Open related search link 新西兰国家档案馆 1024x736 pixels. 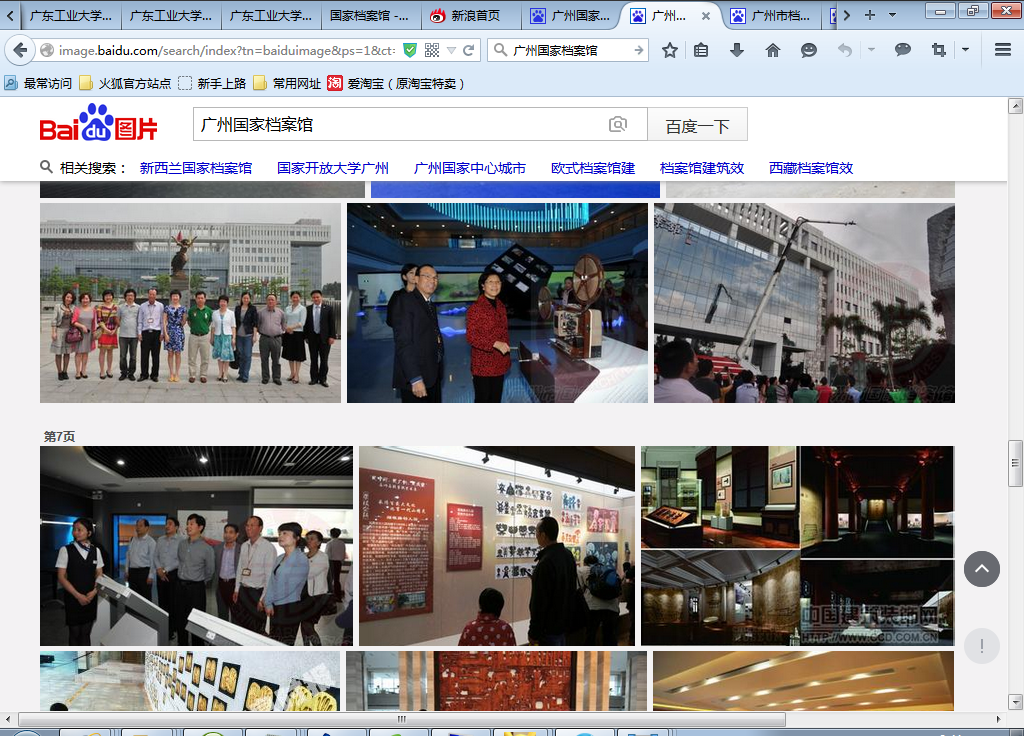click(x=195, y=168)
